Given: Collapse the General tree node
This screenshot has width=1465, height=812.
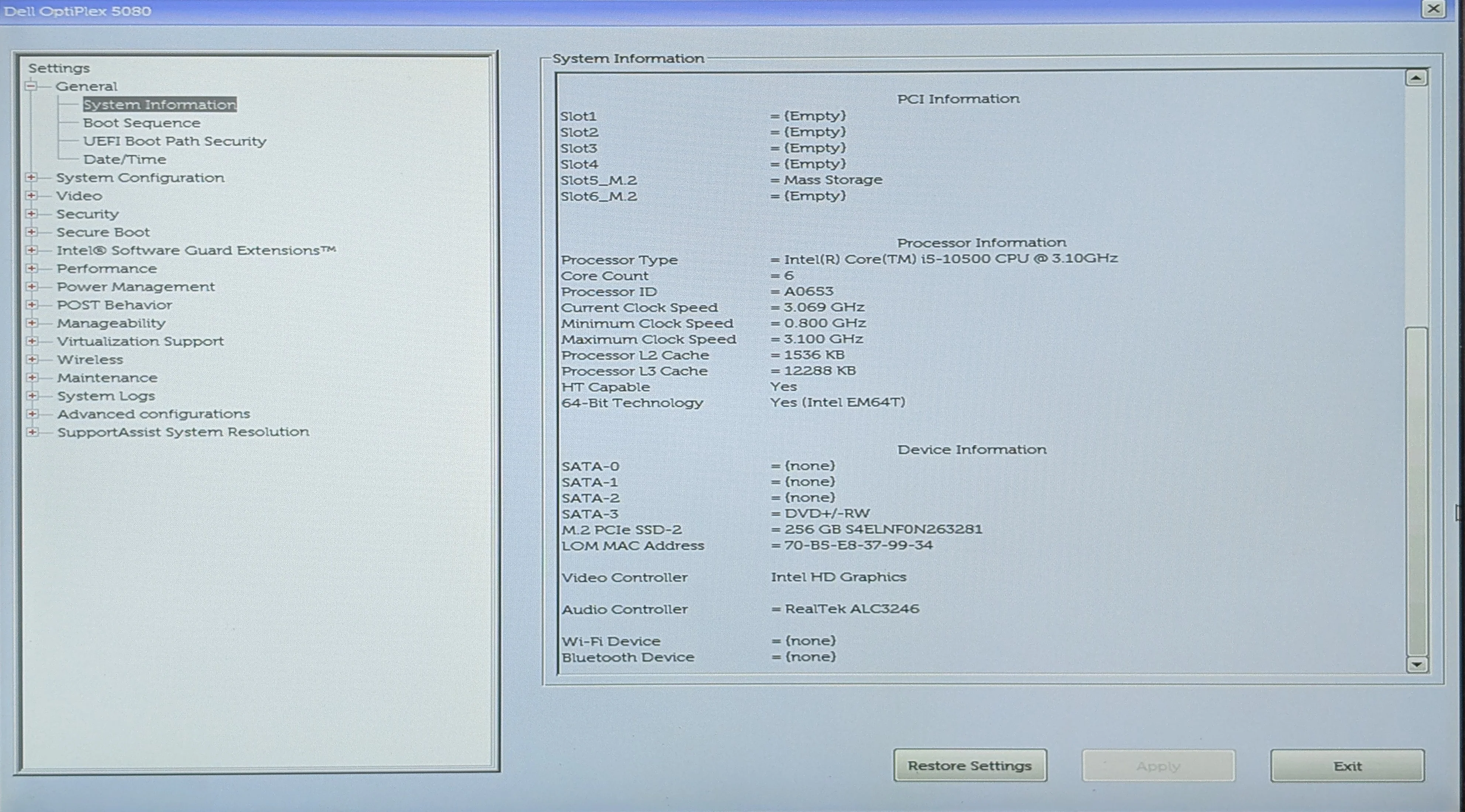Looking at the screenshot, I should [31, 86].
